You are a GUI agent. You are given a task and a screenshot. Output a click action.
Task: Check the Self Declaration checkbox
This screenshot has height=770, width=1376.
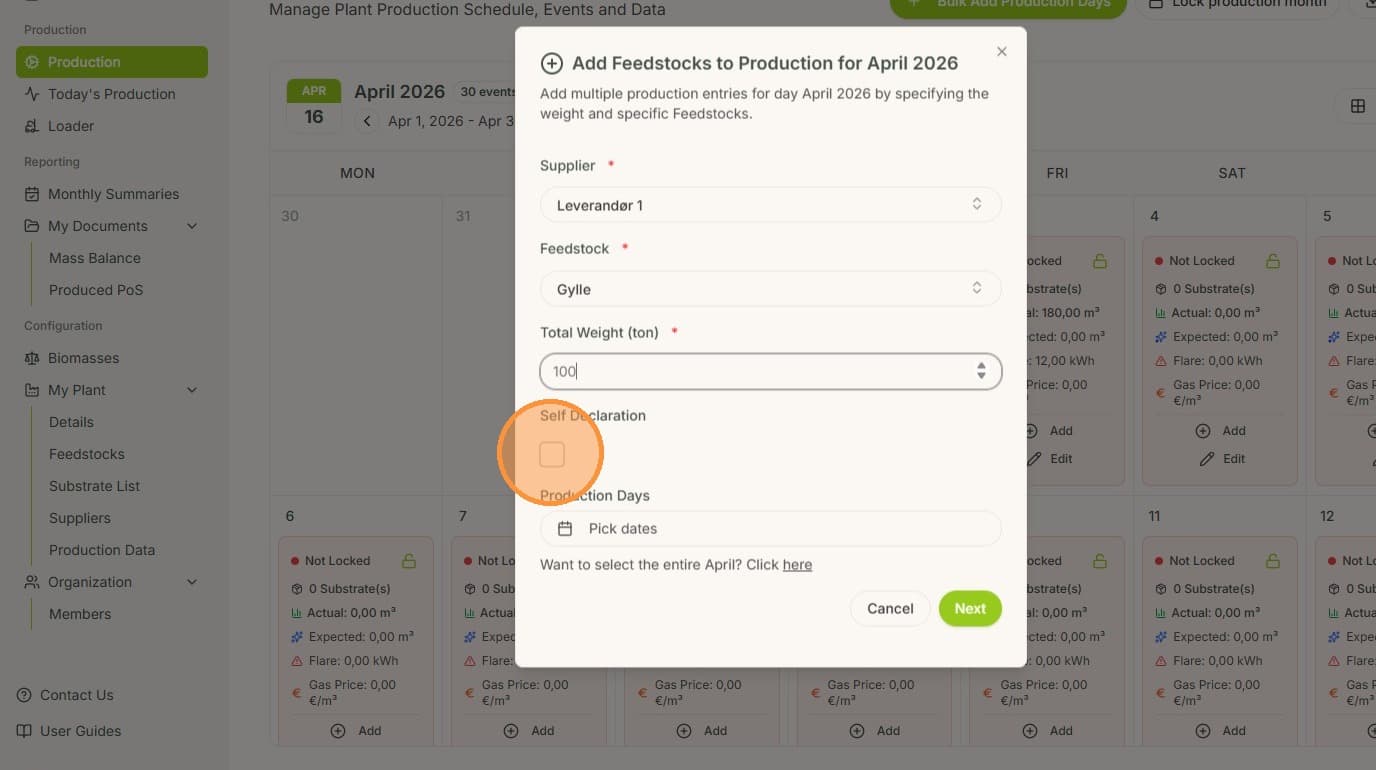tap(552, 455)
